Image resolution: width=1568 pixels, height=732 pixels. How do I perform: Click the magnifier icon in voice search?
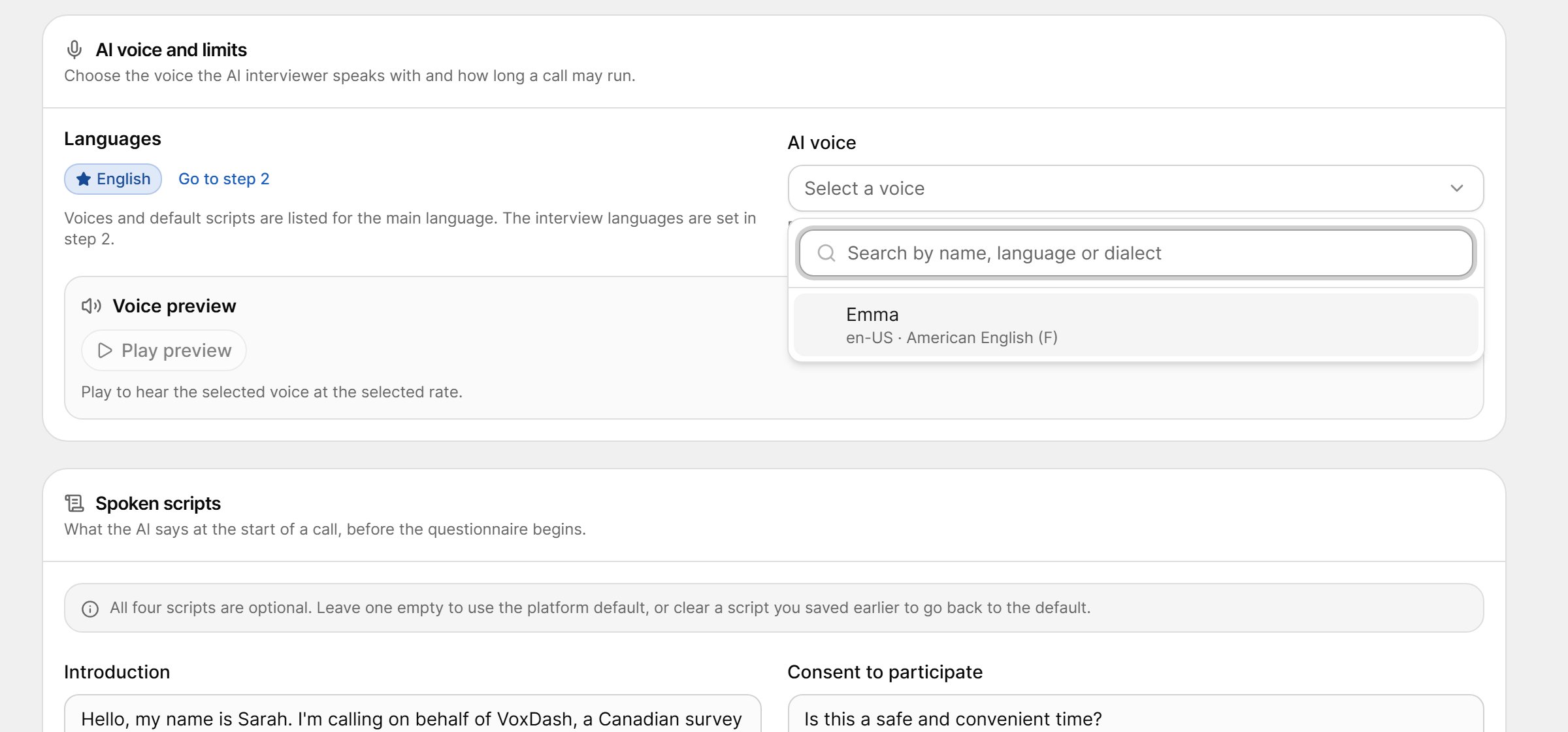pyautogui.click(x=826, y=253)
